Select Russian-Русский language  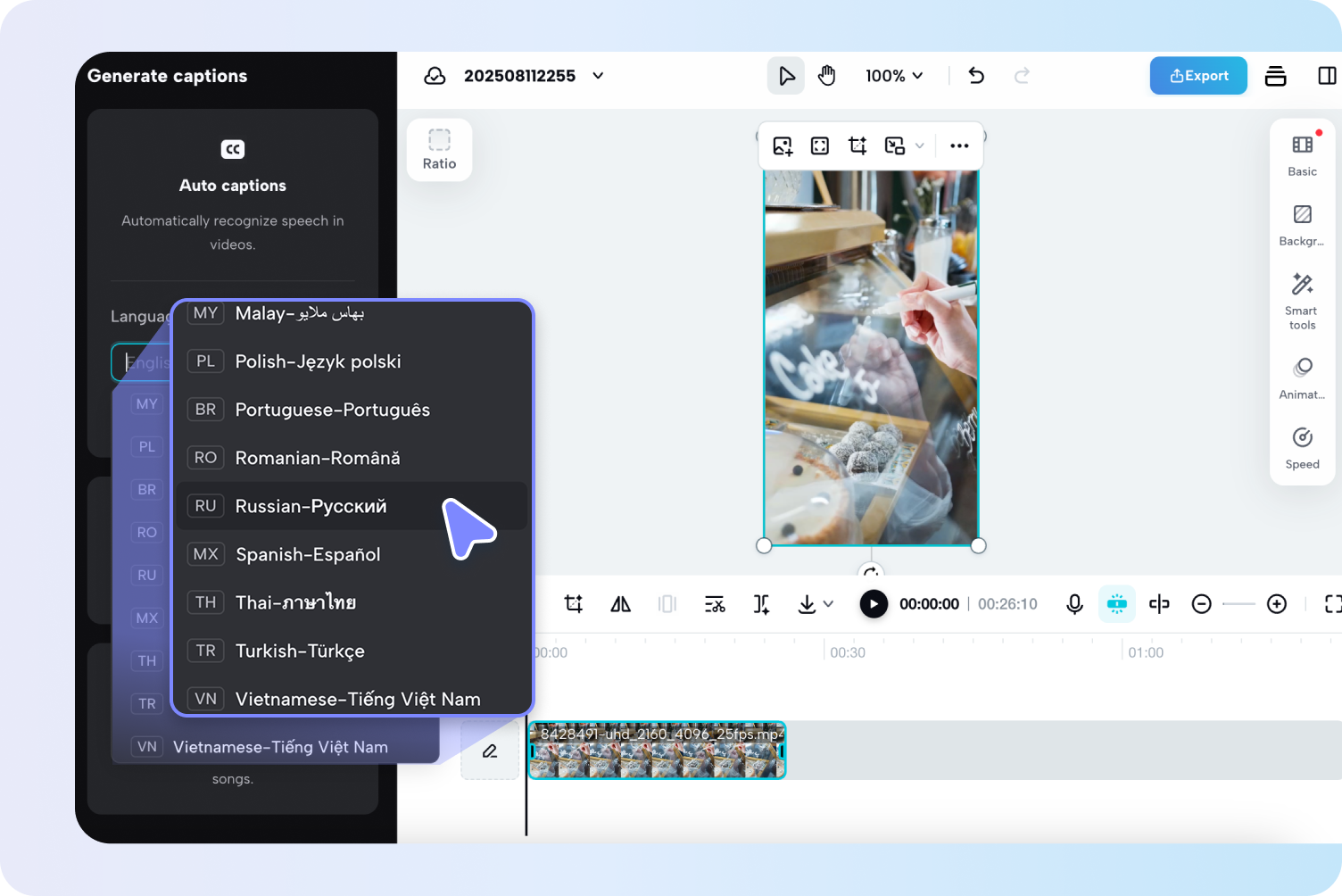(x=352, y=506)
